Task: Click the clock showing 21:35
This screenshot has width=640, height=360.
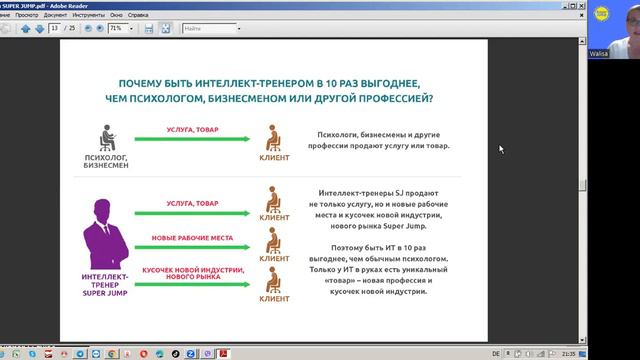Action: [568, 354]
